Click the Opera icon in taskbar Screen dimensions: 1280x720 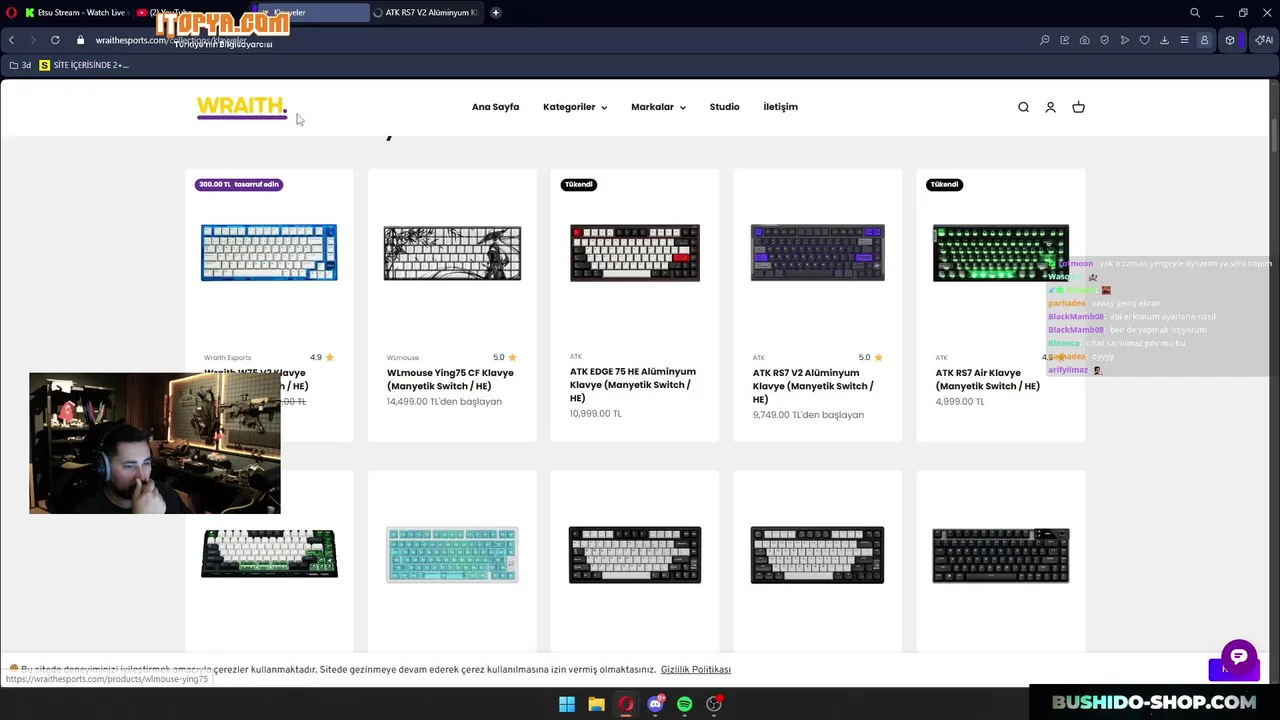coord(626,704)
